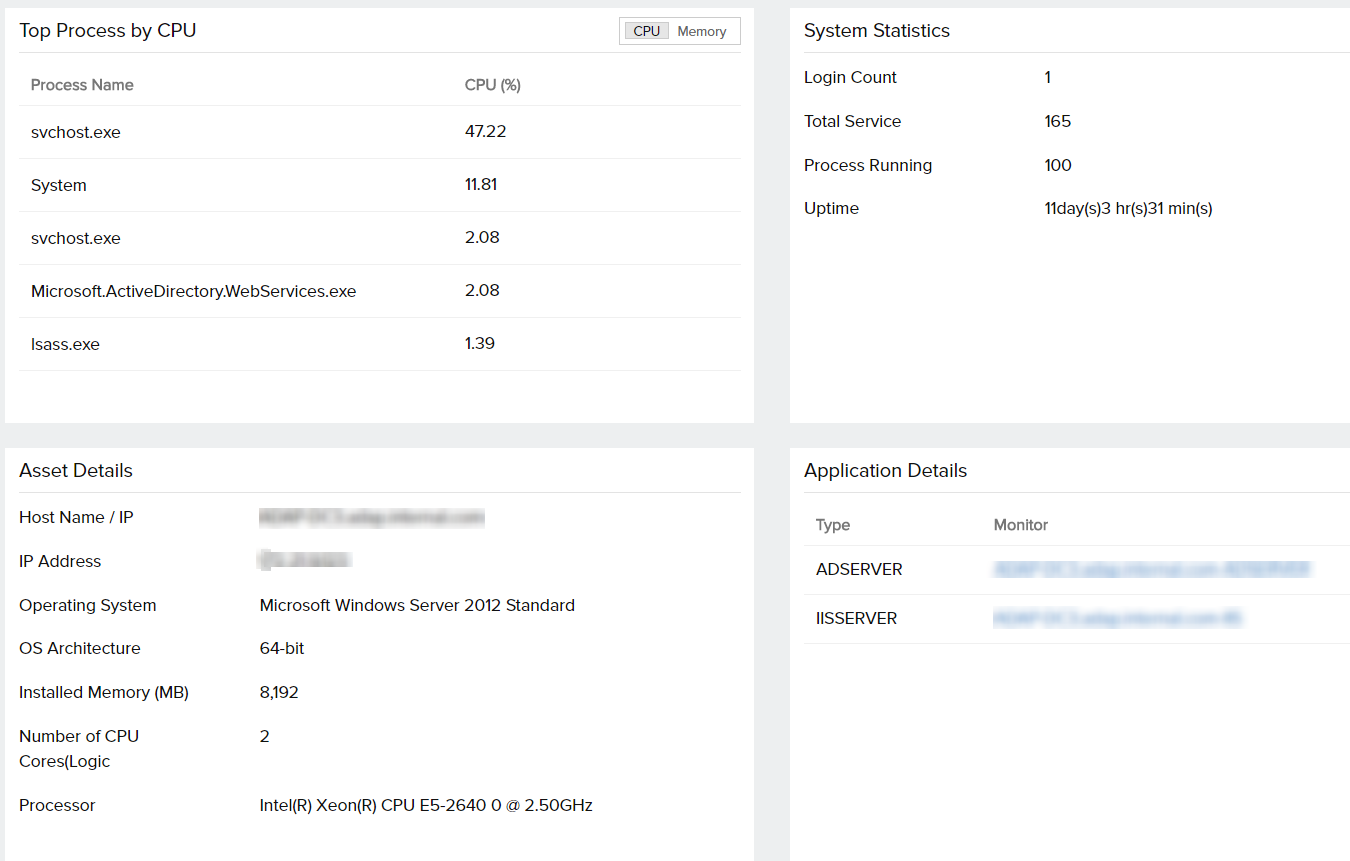Select the Top Process by CPU panel title
Viewport: 1350px width, 861px height.
[107, 31]
